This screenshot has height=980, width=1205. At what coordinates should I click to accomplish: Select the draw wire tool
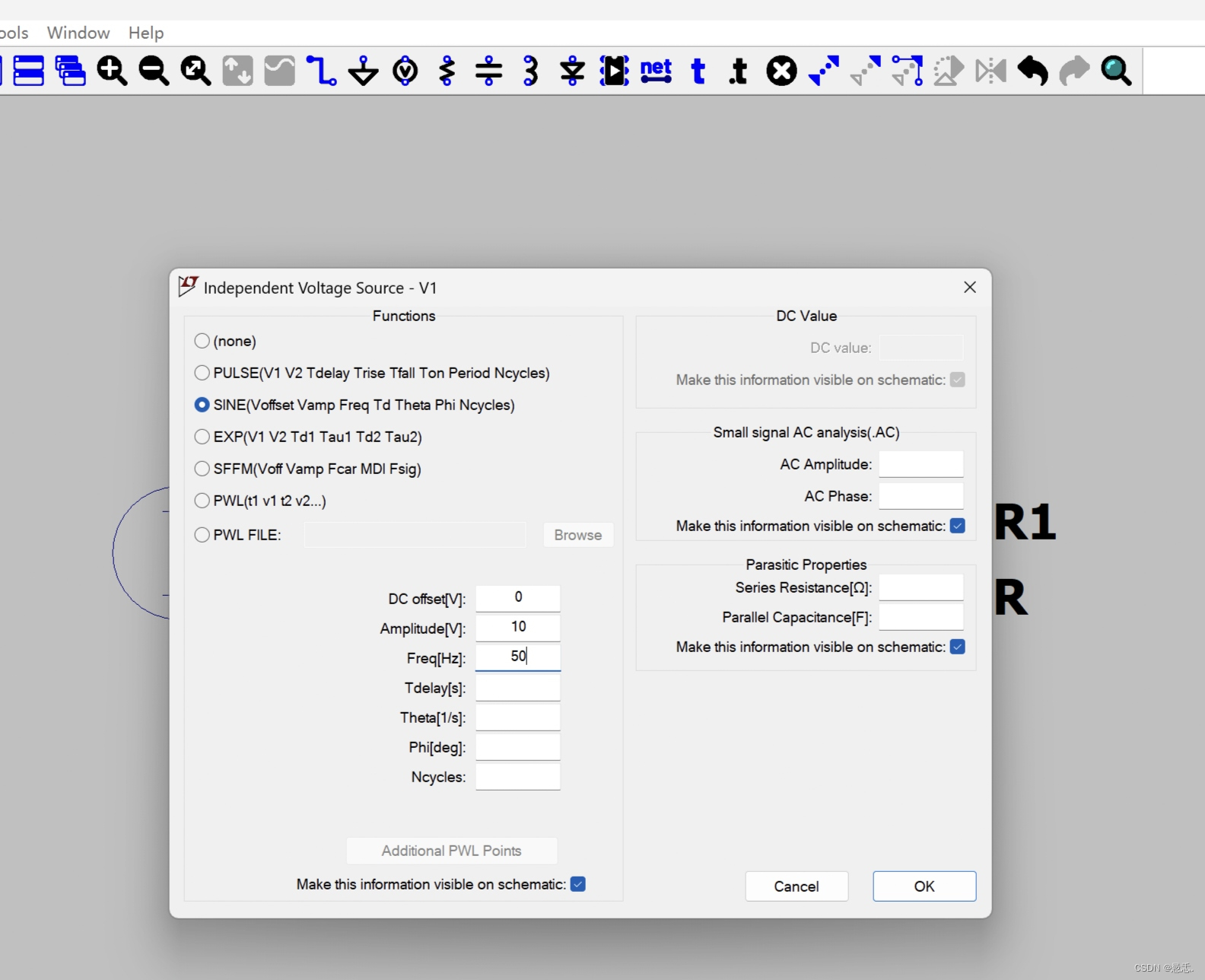pyautogui.click(x=321, y=71)
